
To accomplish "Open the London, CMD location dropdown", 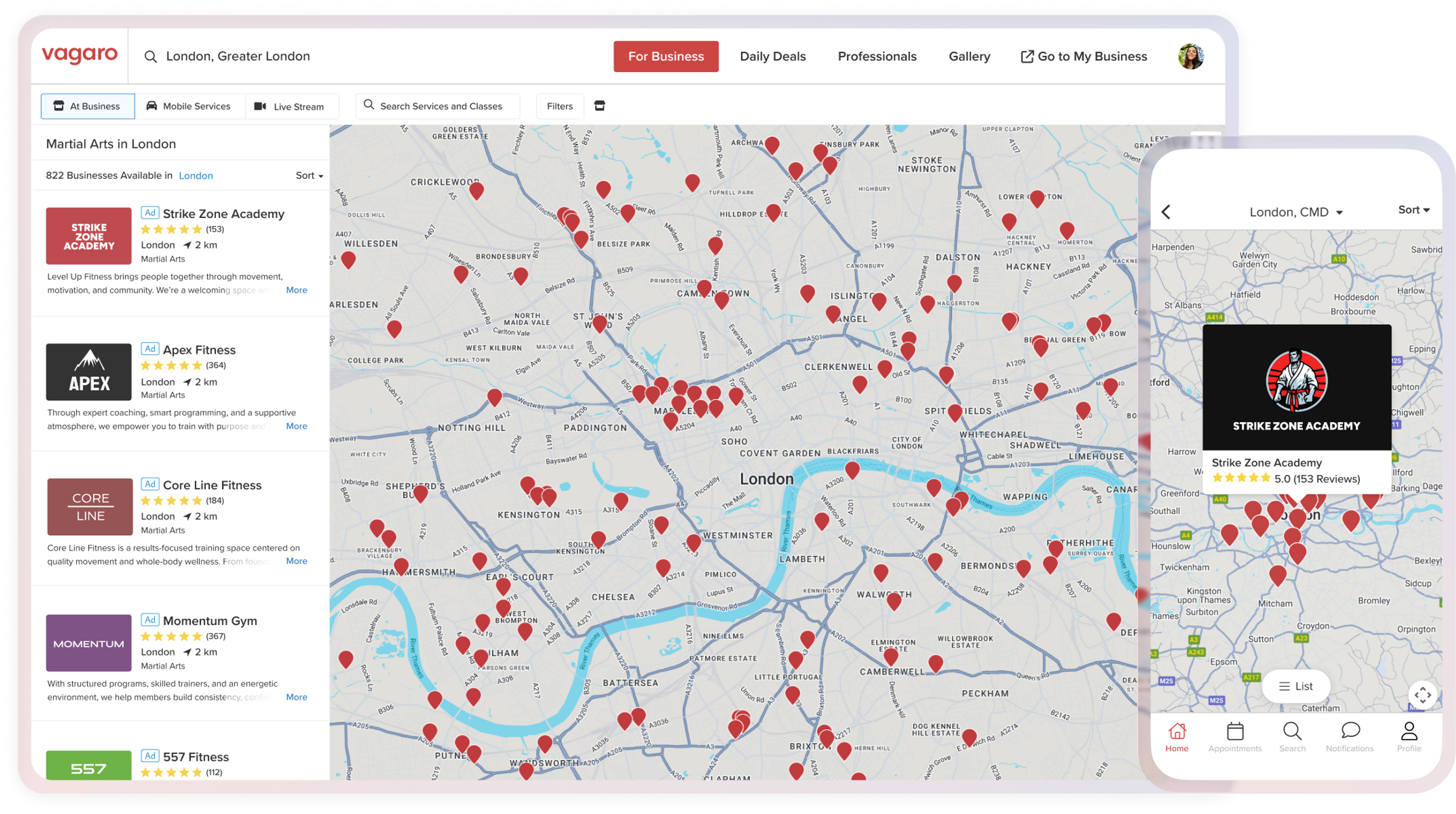I will 1296,213.
